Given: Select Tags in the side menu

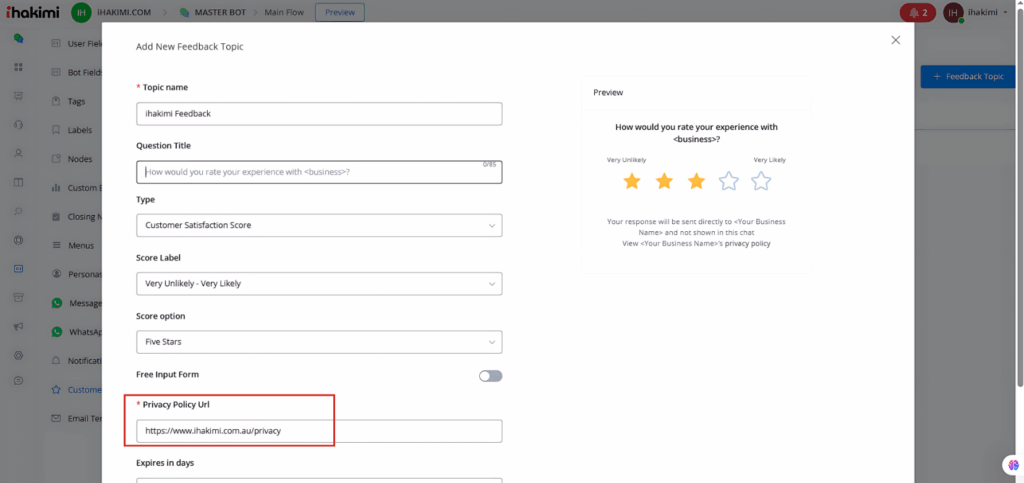Looking at the screenshot, I should coord(76,101).
